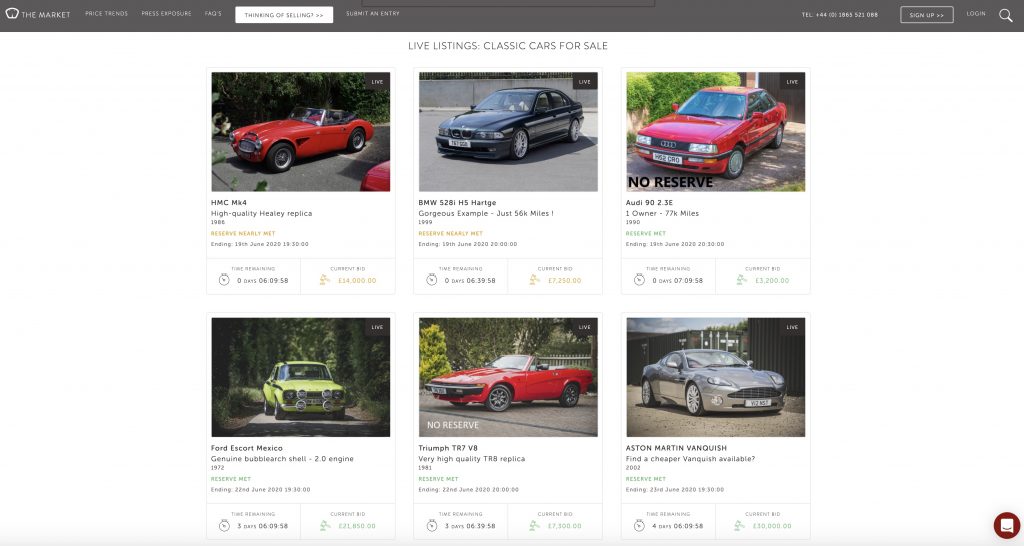
Task: Click Reserve Met on Triumph TR7 V8
Action: (x=438, y=479)
